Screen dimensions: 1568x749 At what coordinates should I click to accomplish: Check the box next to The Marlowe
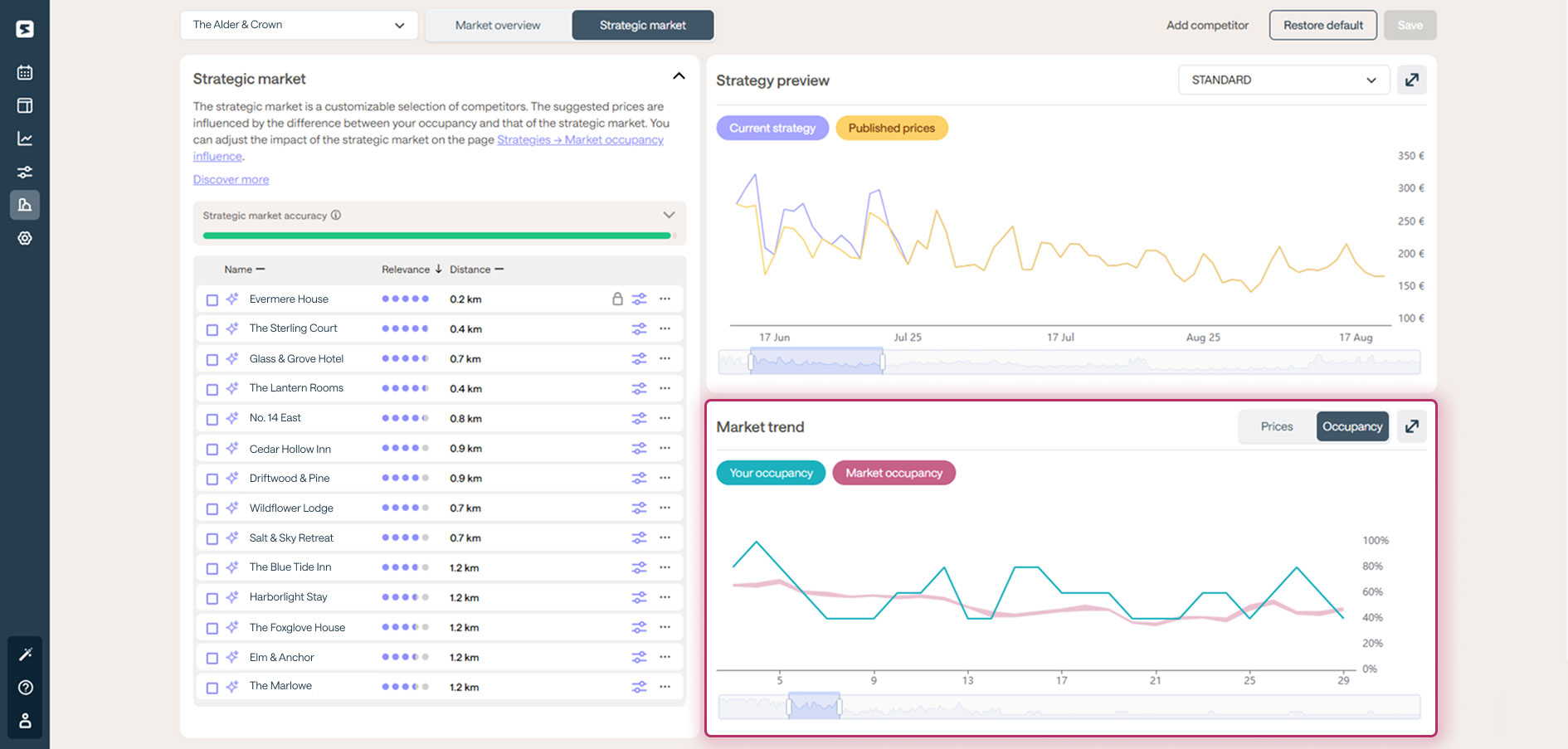[212, 688]
